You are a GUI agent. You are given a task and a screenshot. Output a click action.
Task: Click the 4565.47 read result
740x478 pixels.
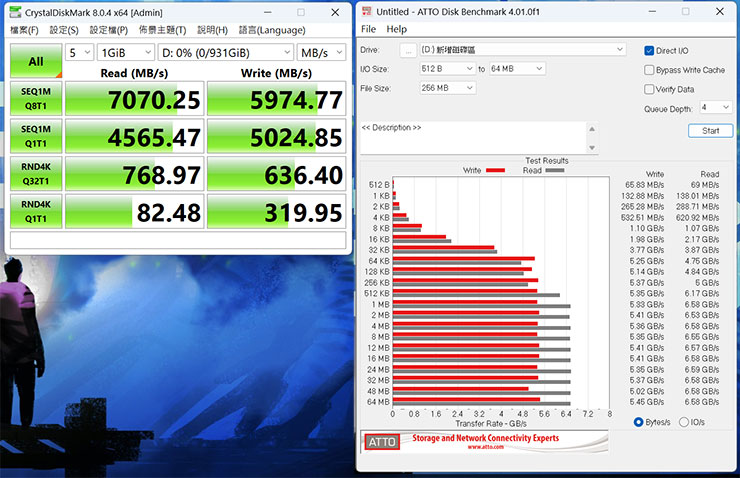click(135, 136)
